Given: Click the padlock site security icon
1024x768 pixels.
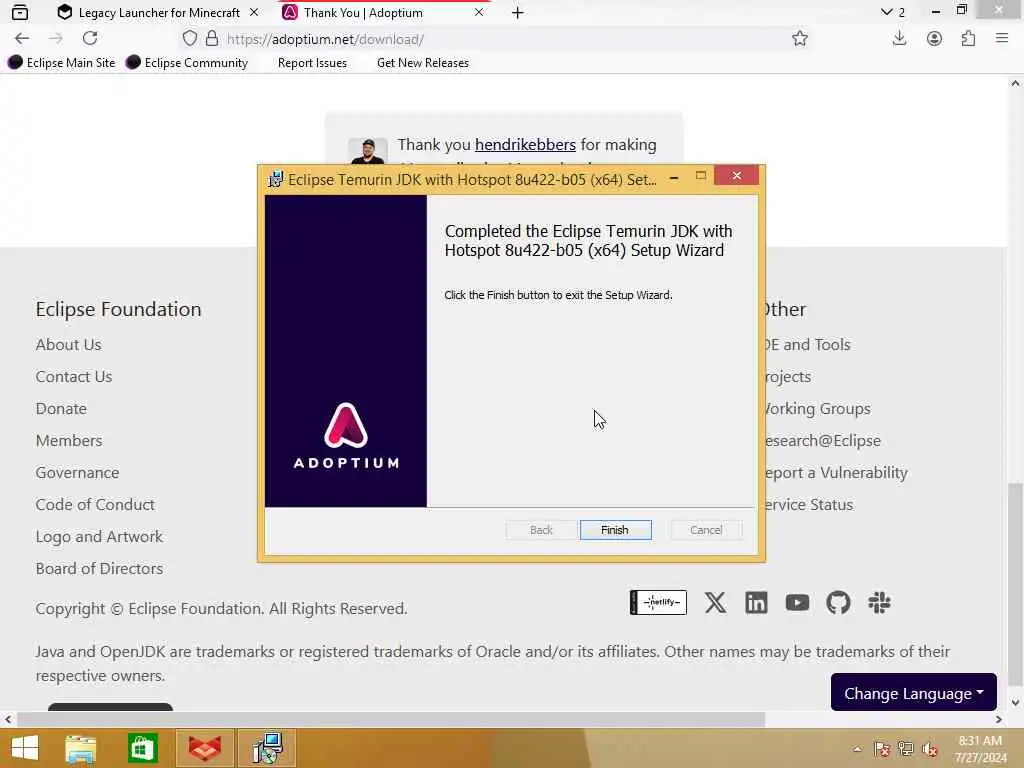Looking at the screenshot, I should tap(212, 39).
